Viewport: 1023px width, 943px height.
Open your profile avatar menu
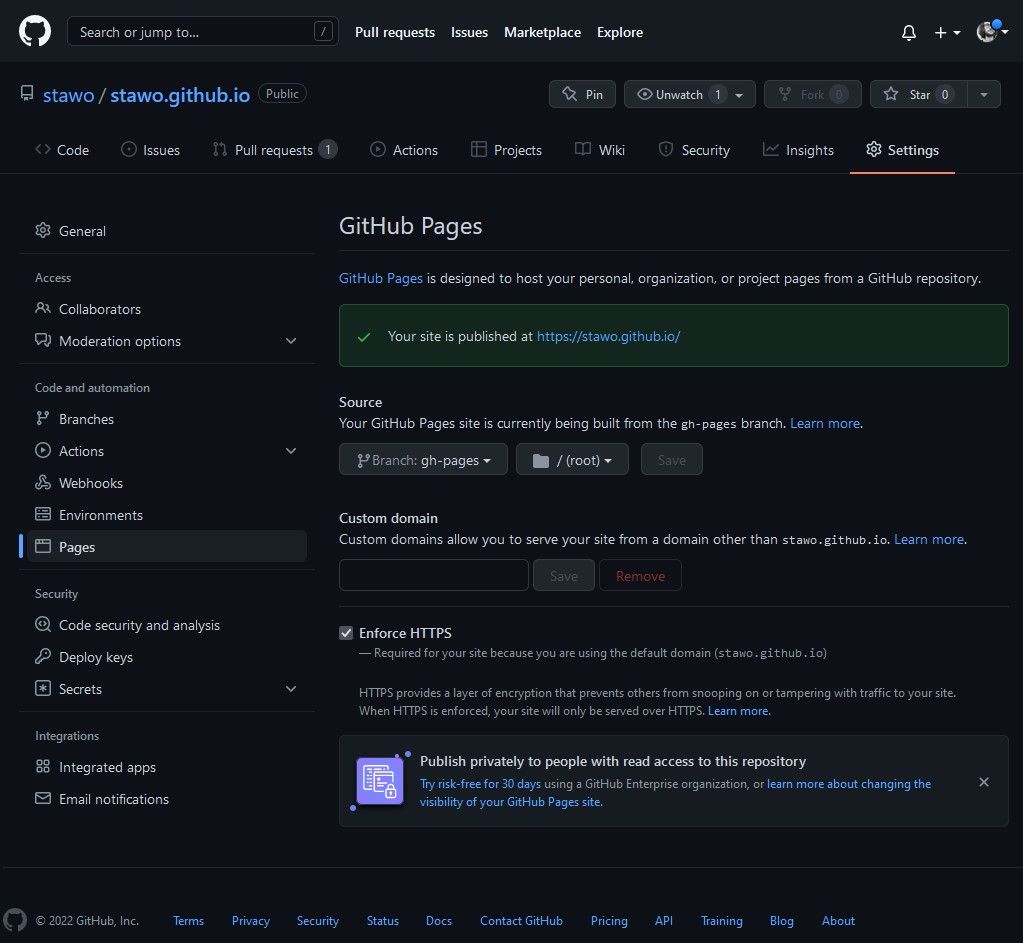tap(985, 32)
